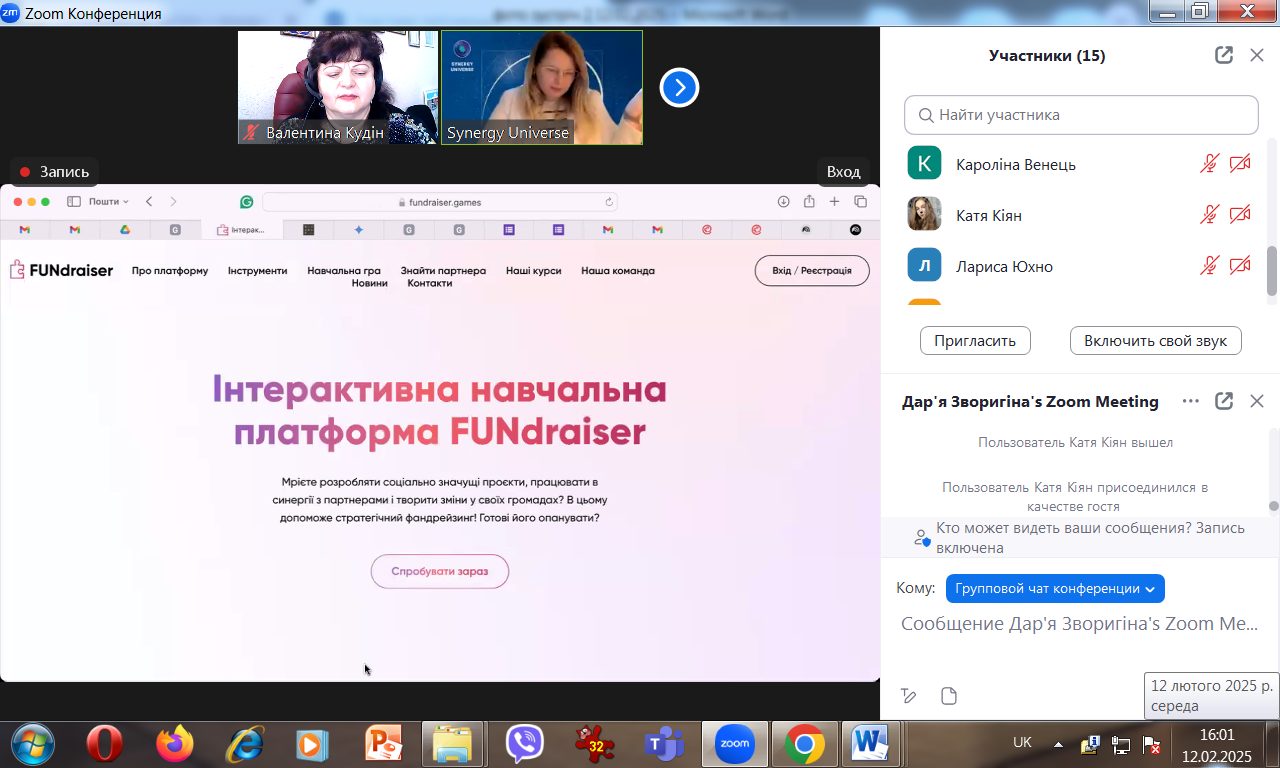Click the Вхід / Реєстрація button

pyautogui.click(x=812, y=271)
